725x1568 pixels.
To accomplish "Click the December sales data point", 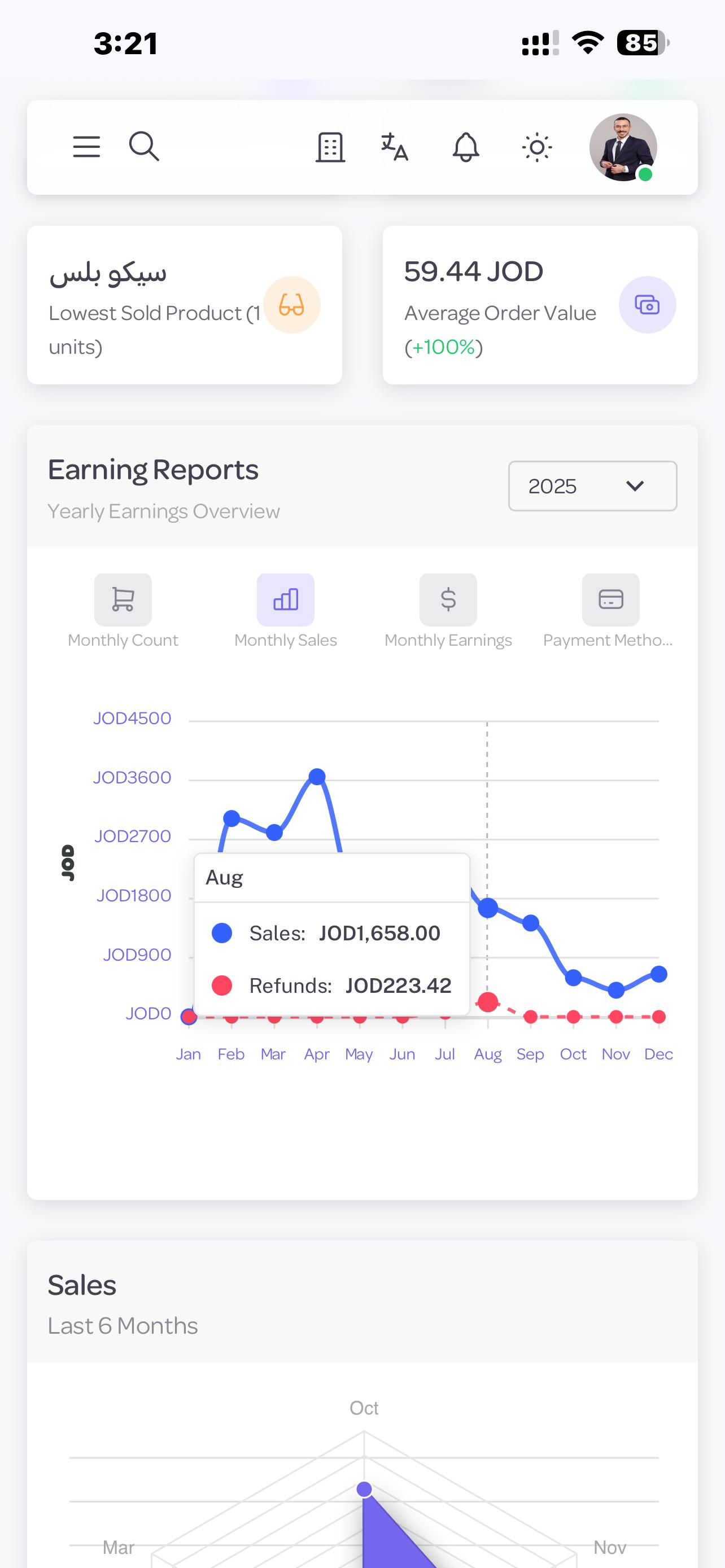I will point(658,974).
